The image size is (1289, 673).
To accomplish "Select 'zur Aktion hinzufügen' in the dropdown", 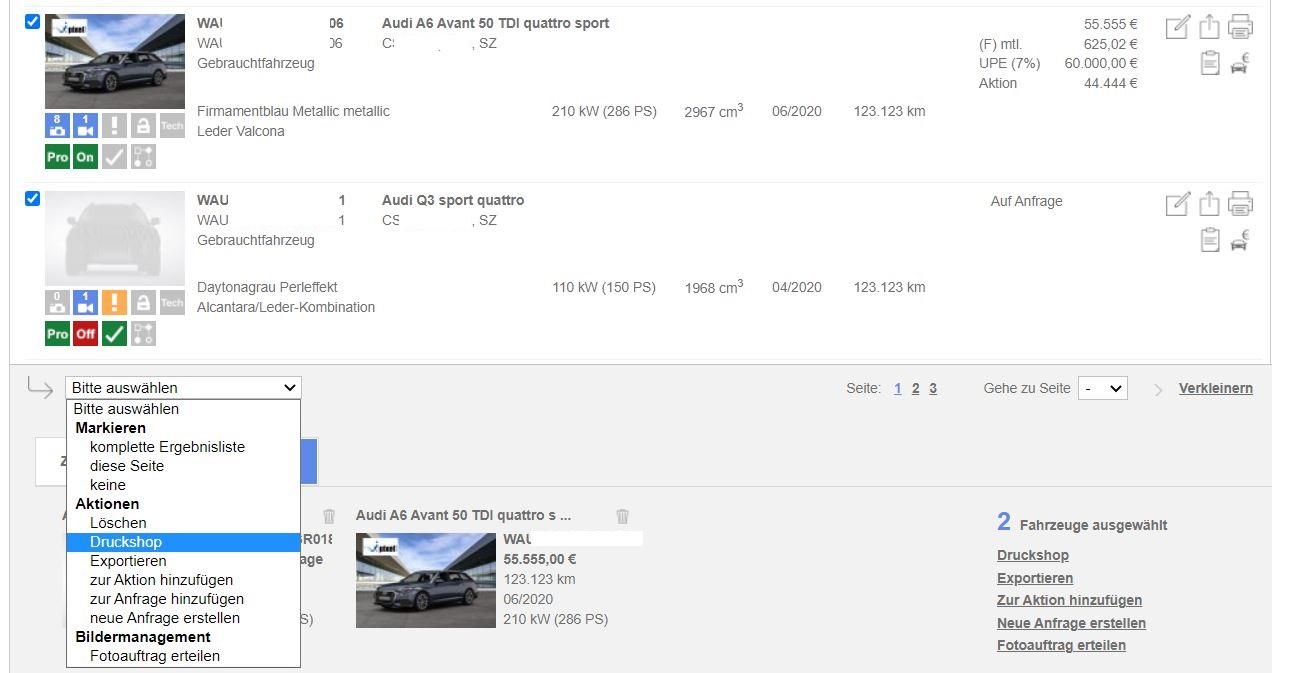I will pos(183,580).
